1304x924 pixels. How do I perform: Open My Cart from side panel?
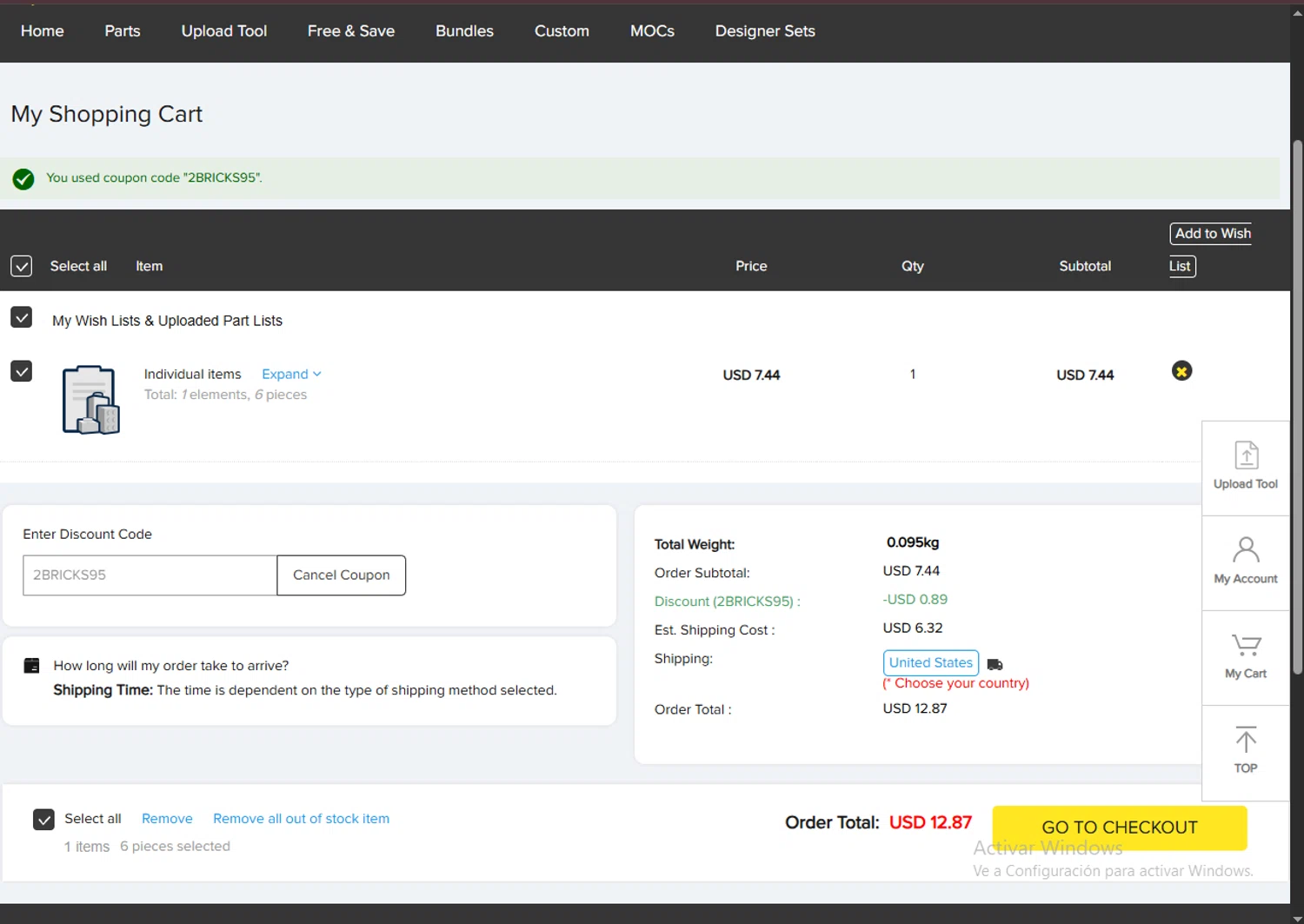pos(1246,657)
